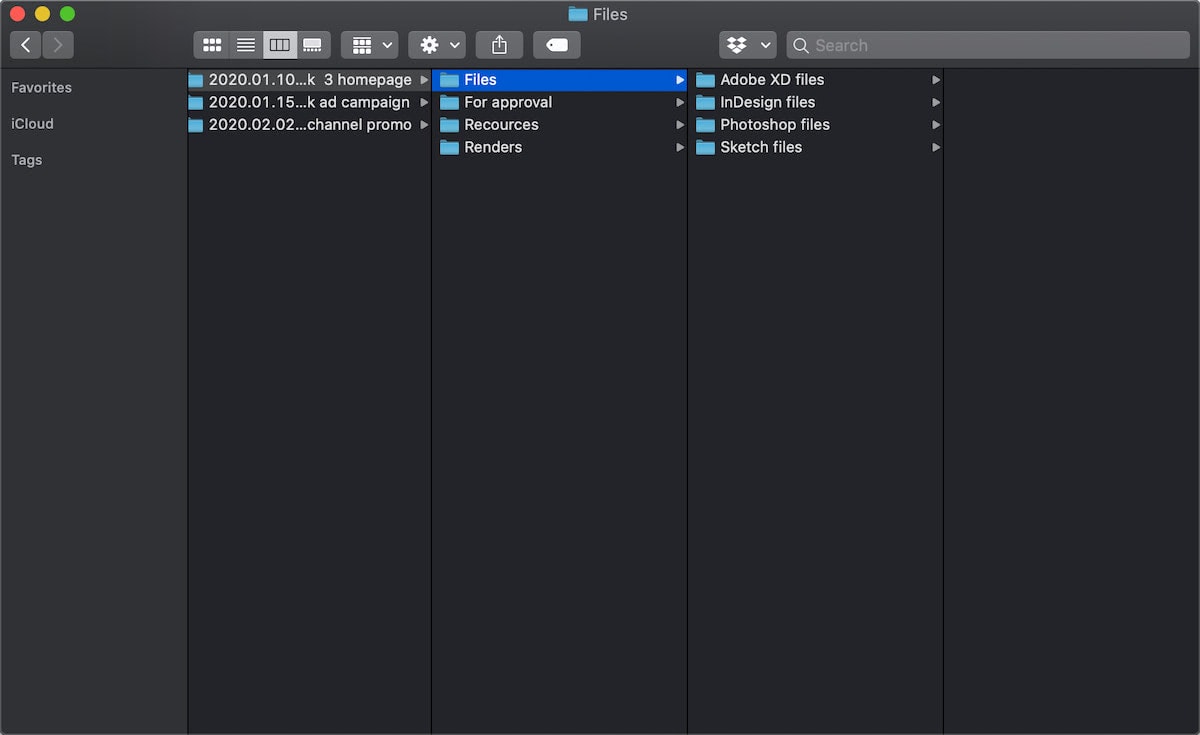The image size is (1200, 735).
Task: Select the Recources folder
Action: point(560,125)
